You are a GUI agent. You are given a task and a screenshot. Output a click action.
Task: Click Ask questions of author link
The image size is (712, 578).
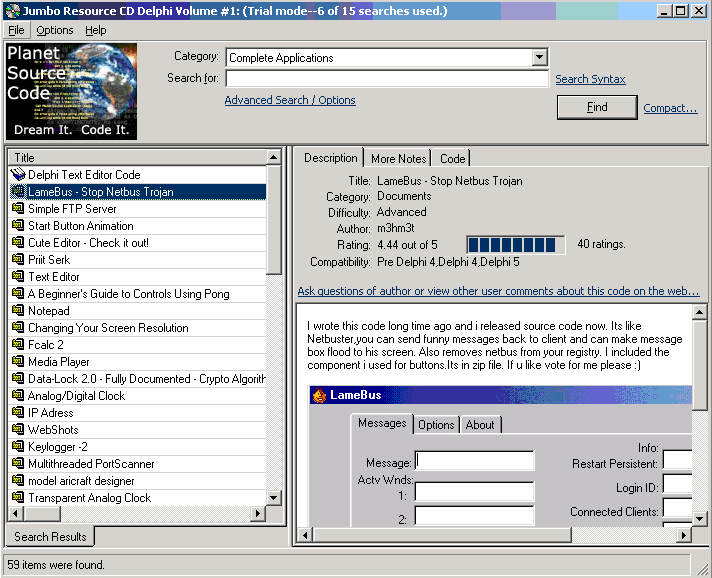tap(498, 291)
